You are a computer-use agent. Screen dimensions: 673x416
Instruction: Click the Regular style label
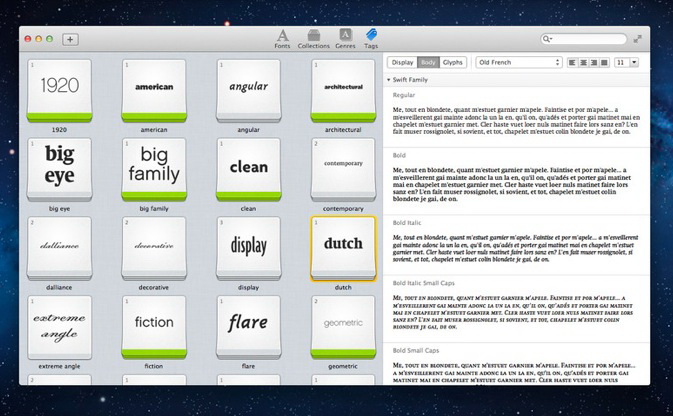point(403,95)
